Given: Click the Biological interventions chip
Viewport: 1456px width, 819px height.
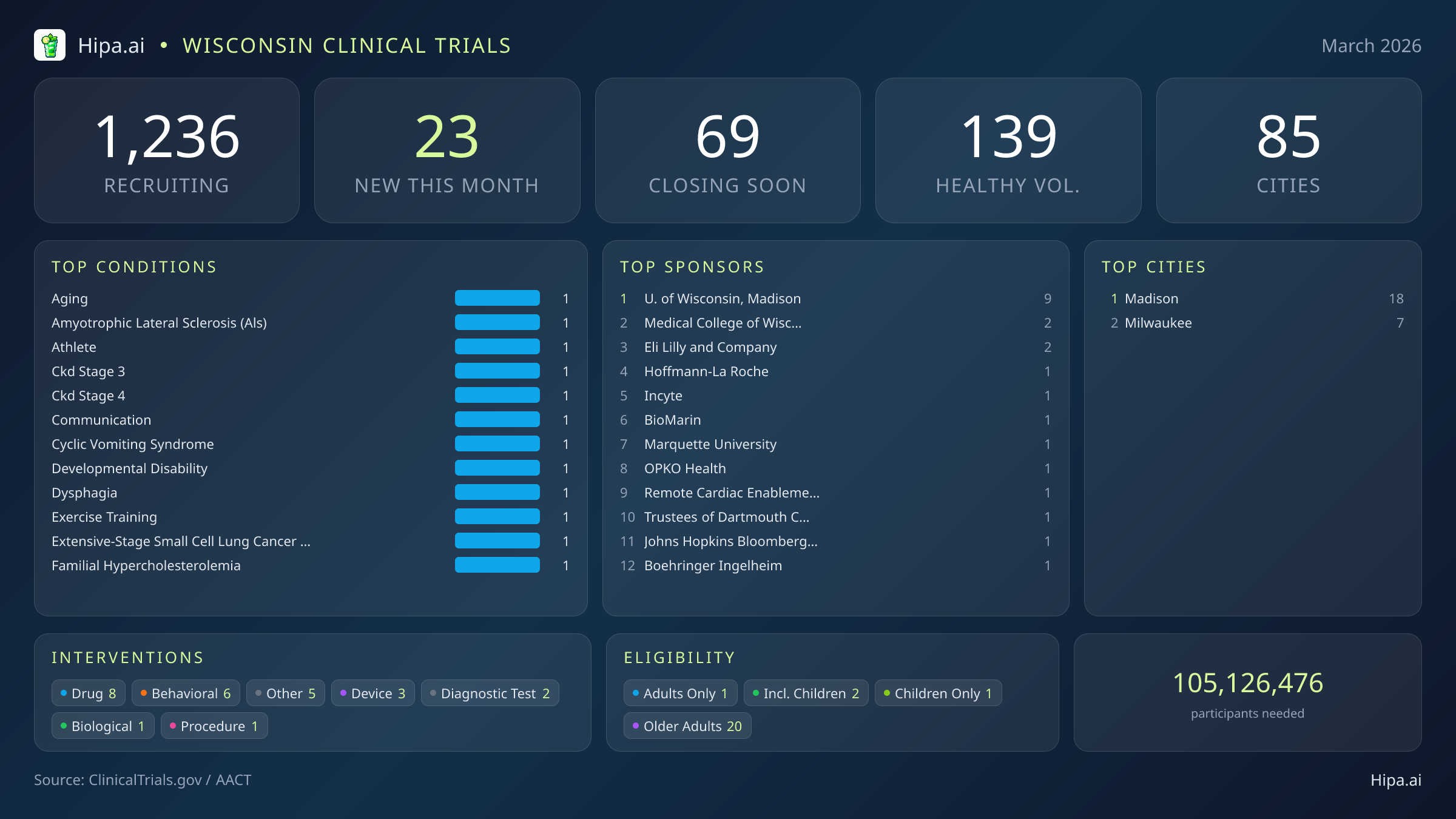Looking at the screenshot, I should (x=103, y=726).
